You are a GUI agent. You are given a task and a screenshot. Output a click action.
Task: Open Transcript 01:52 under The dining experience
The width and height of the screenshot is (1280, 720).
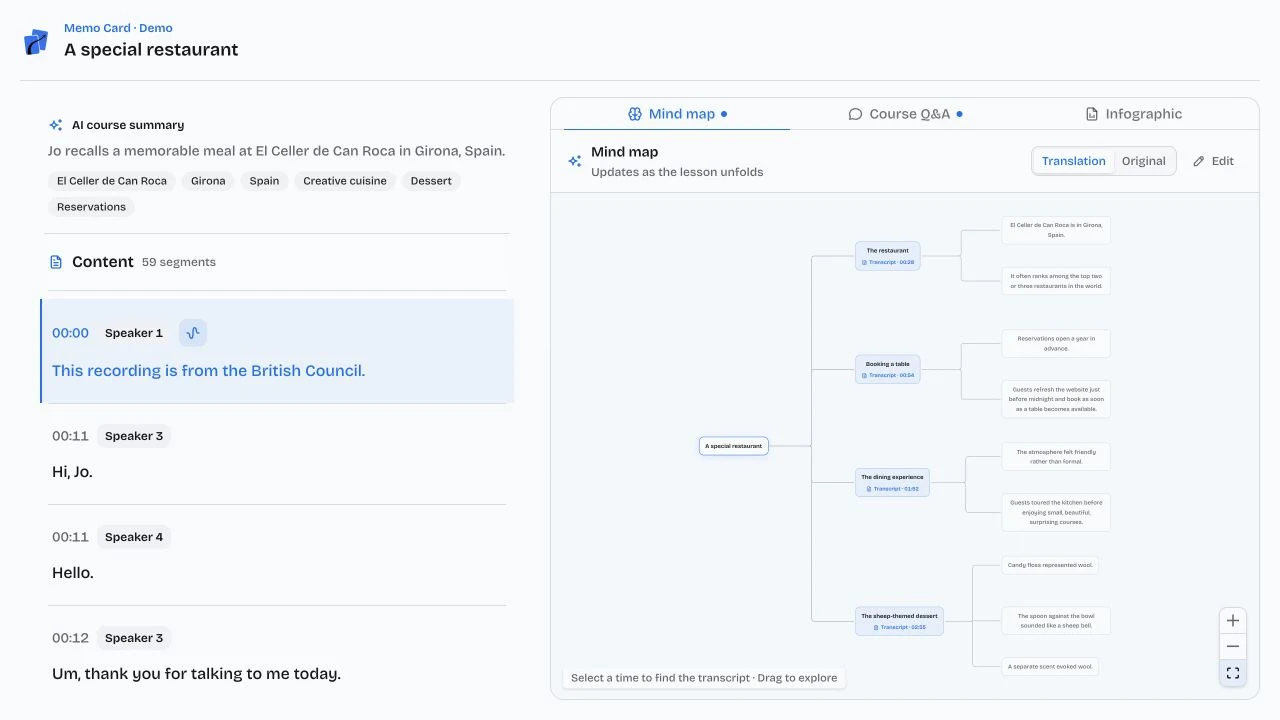892,489
